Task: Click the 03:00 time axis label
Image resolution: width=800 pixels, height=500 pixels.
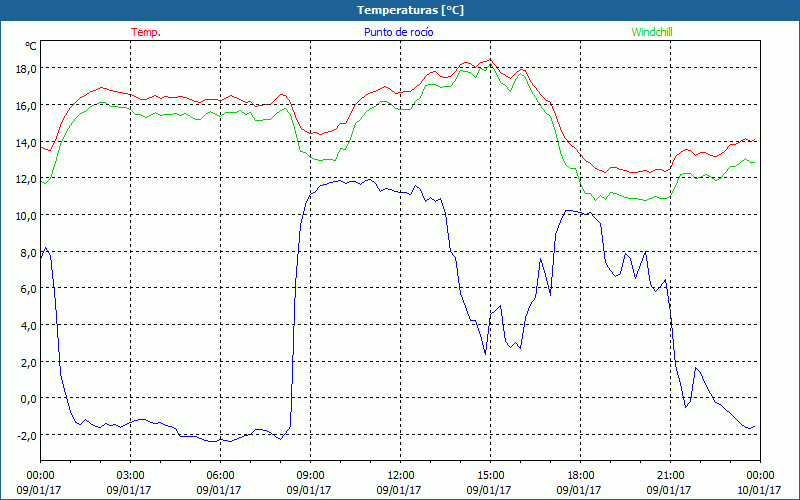Action: [130, 476]
